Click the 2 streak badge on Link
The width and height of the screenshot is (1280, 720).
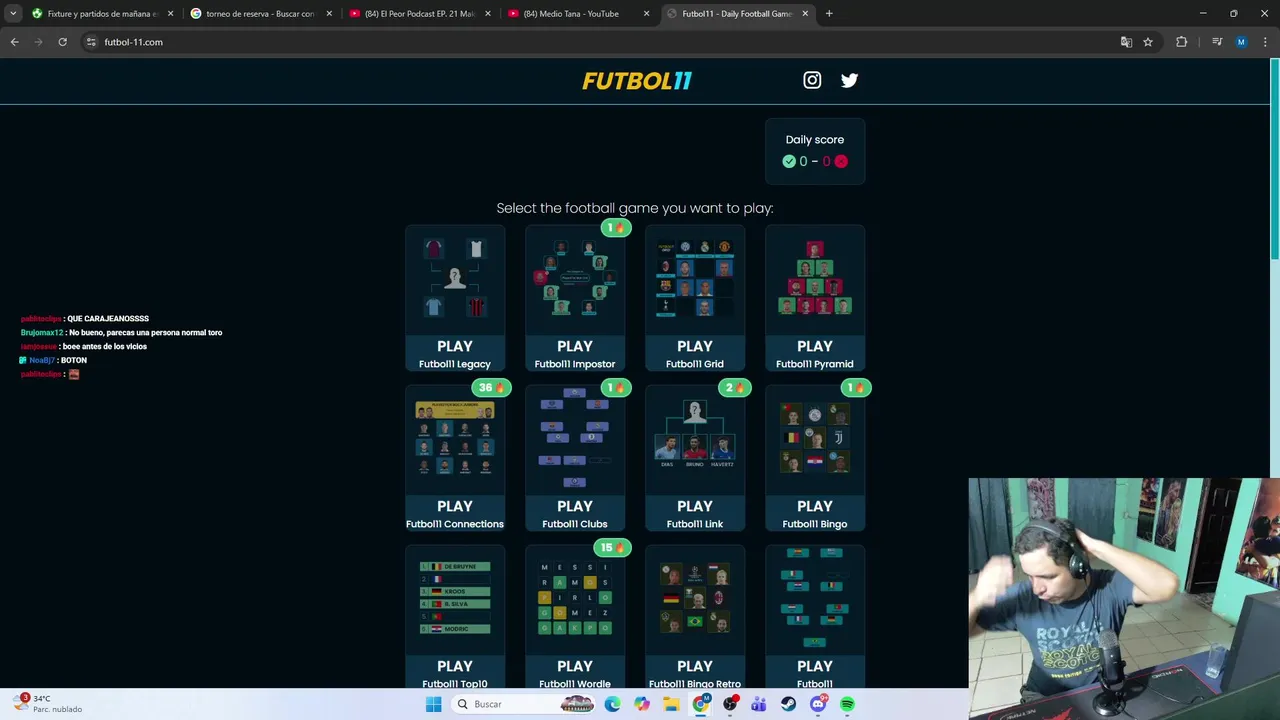coord(735,387)
